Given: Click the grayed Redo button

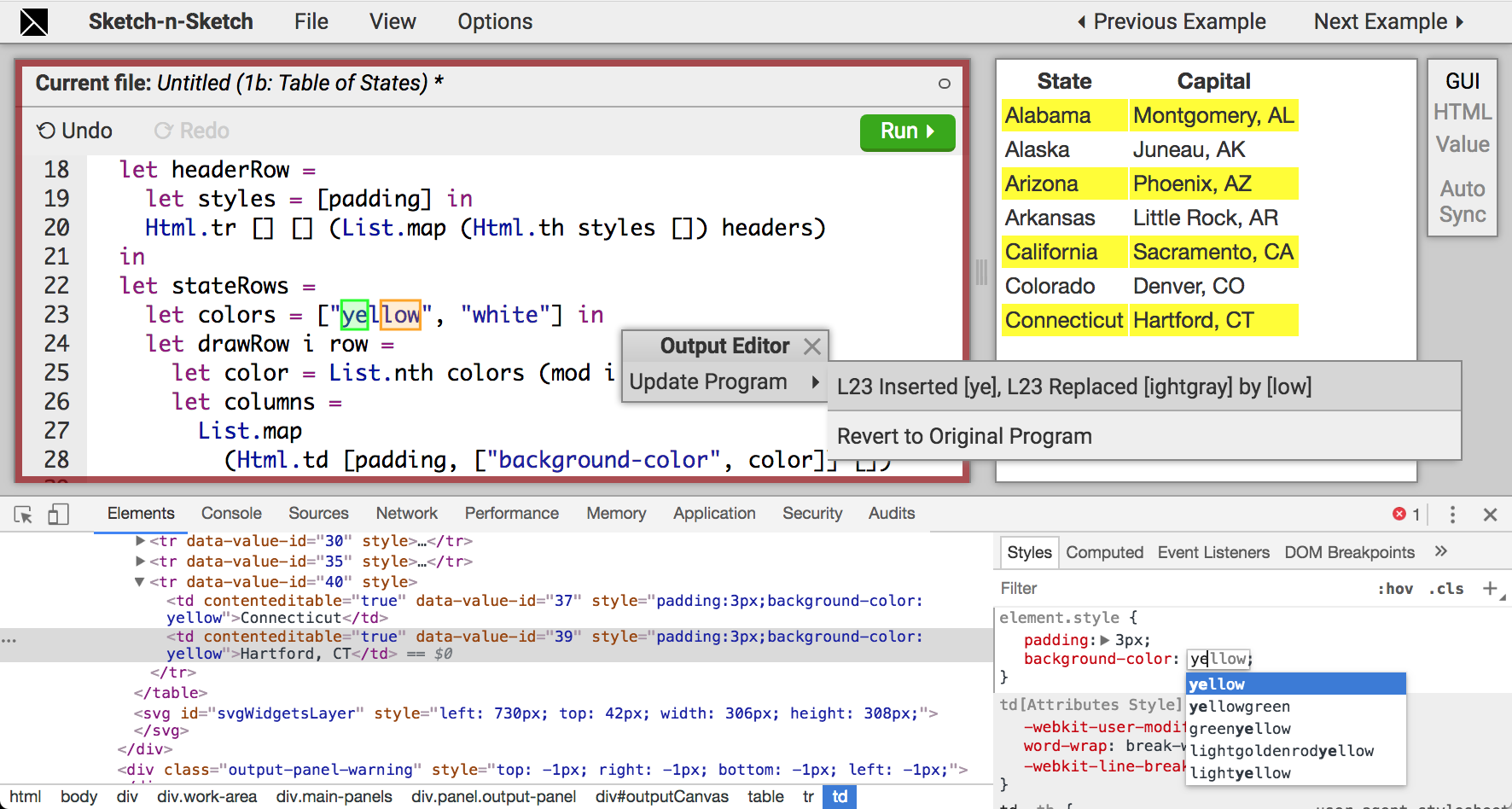Looking at the screenshot, I should [191, 131].
